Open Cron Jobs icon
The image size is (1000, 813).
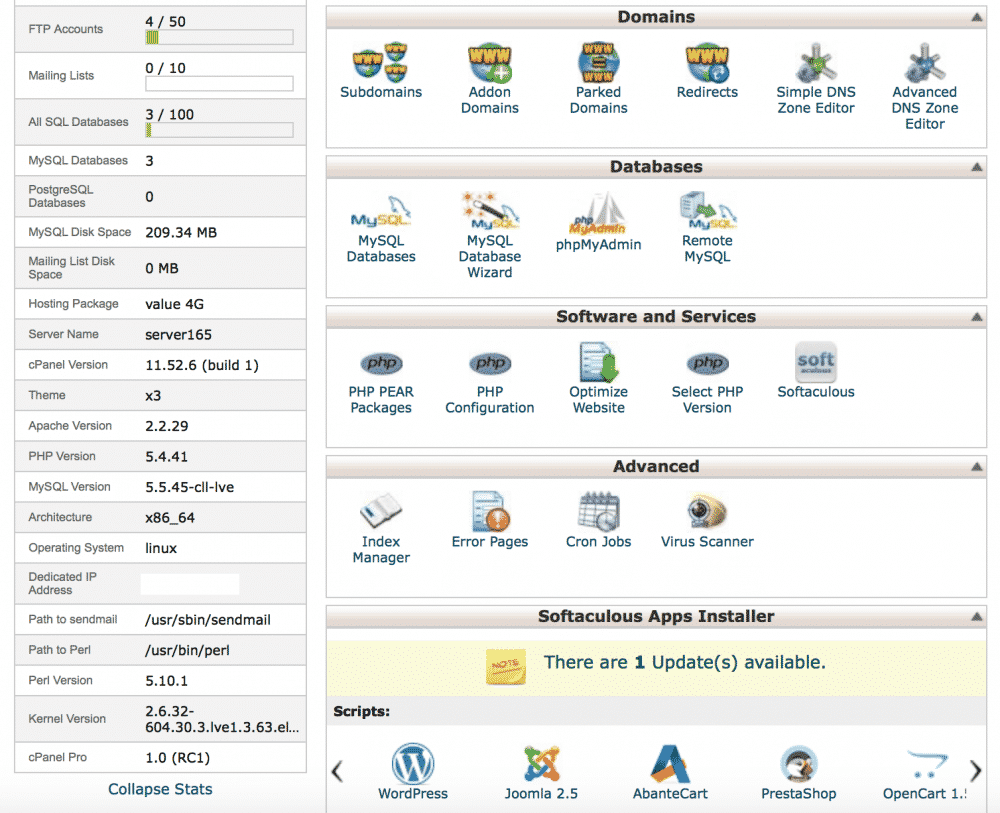(598, 511)
